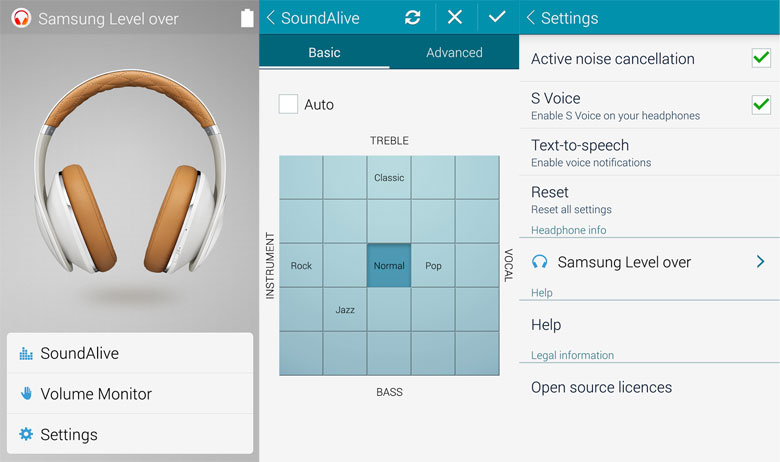Expand Samsung Level over details chevron
Screen dimensions: 780x462
click(x=760, y=262)
